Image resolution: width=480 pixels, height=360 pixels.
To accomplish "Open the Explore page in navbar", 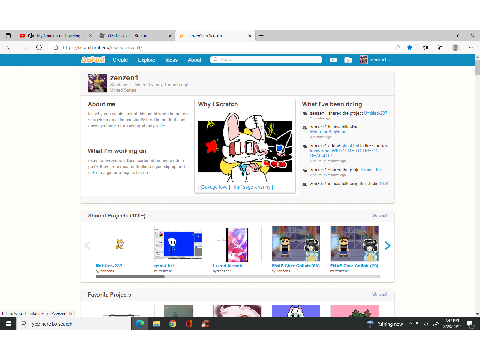I will (146, 60).
